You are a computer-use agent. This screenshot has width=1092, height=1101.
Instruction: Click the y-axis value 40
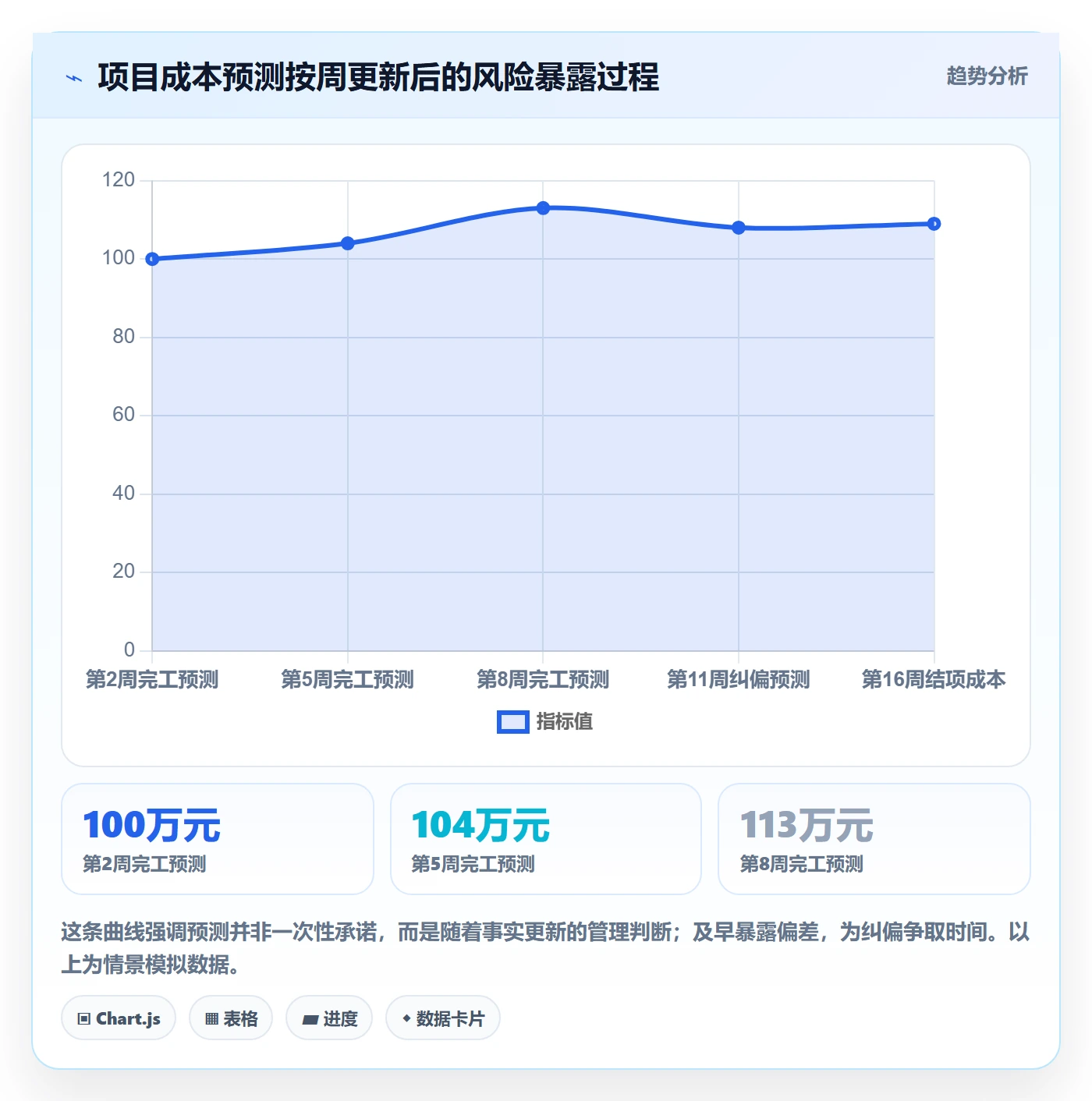coord(124,494)
